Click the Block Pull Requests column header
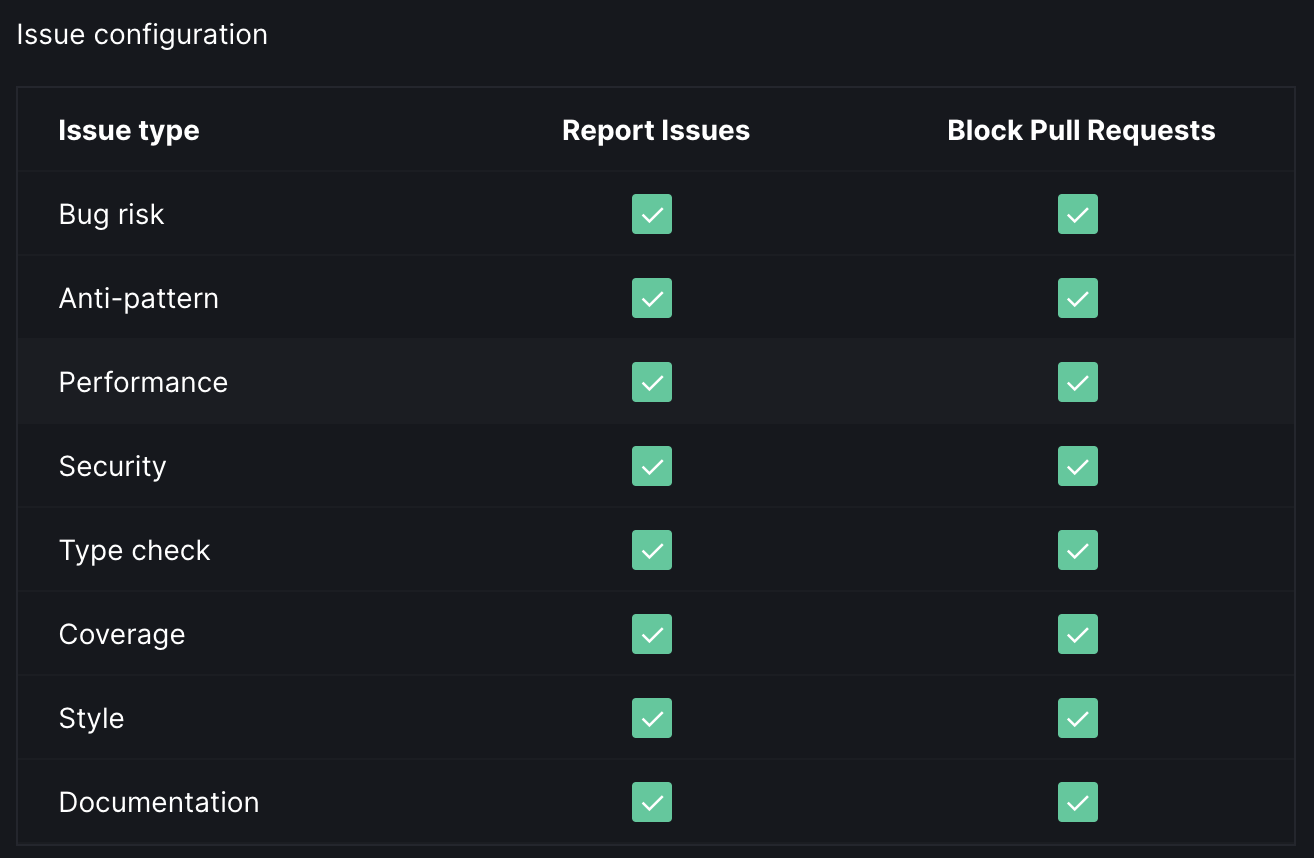This screenshot has width=1314, height=858. 1080,130
